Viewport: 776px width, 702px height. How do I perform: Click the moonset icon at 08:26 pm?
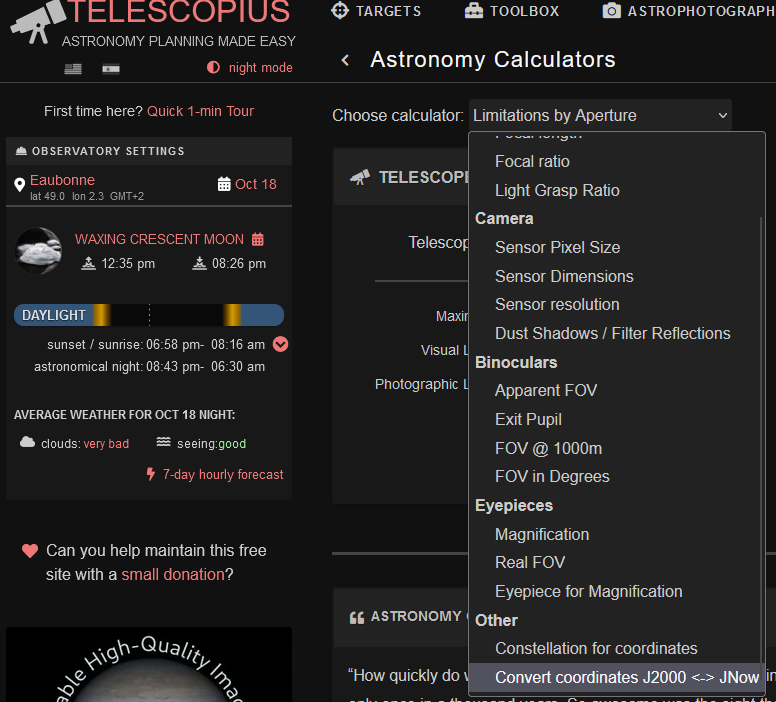tap(199, 263)
